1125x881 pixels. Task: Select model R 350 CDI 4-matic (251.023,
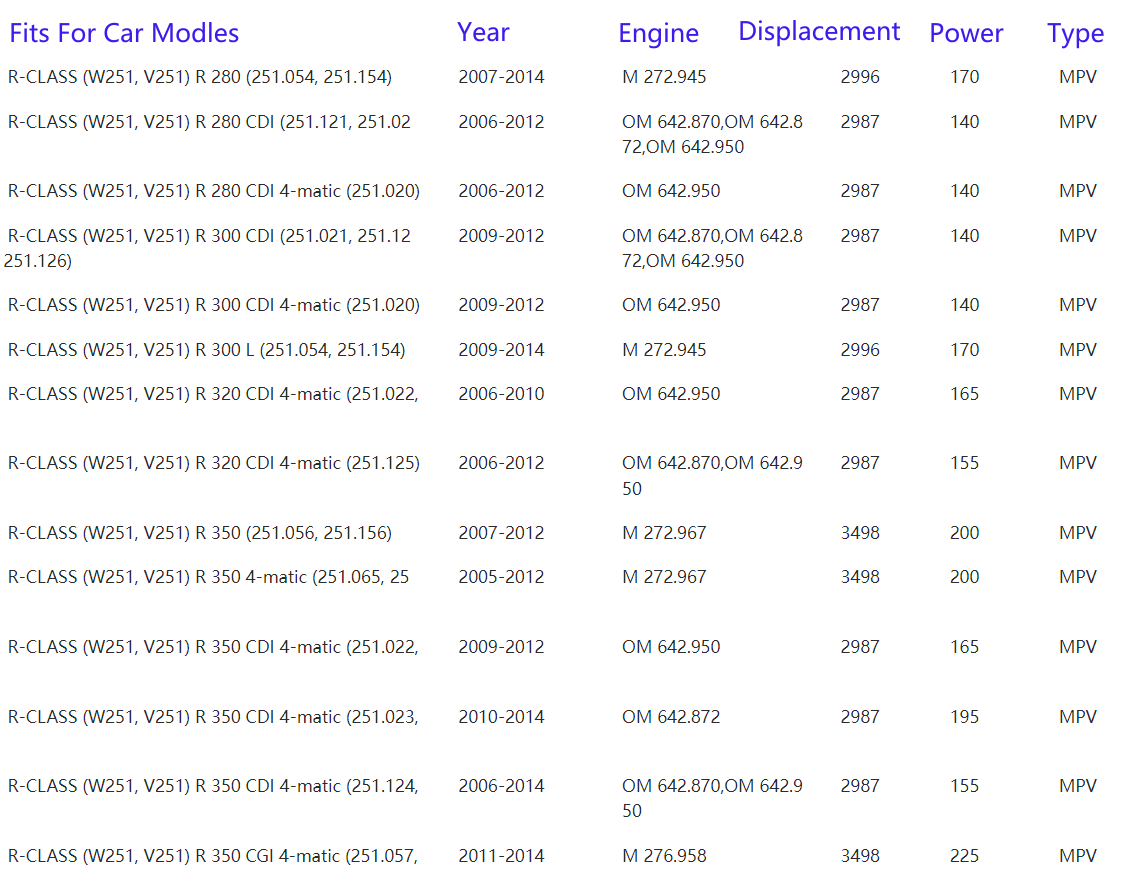tap(213, 717)
